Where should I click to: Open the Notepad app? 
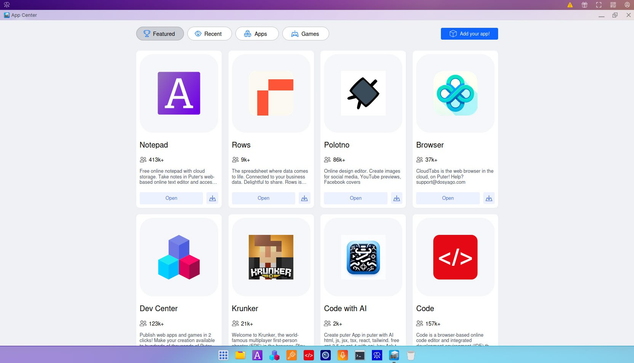point(171,198)
